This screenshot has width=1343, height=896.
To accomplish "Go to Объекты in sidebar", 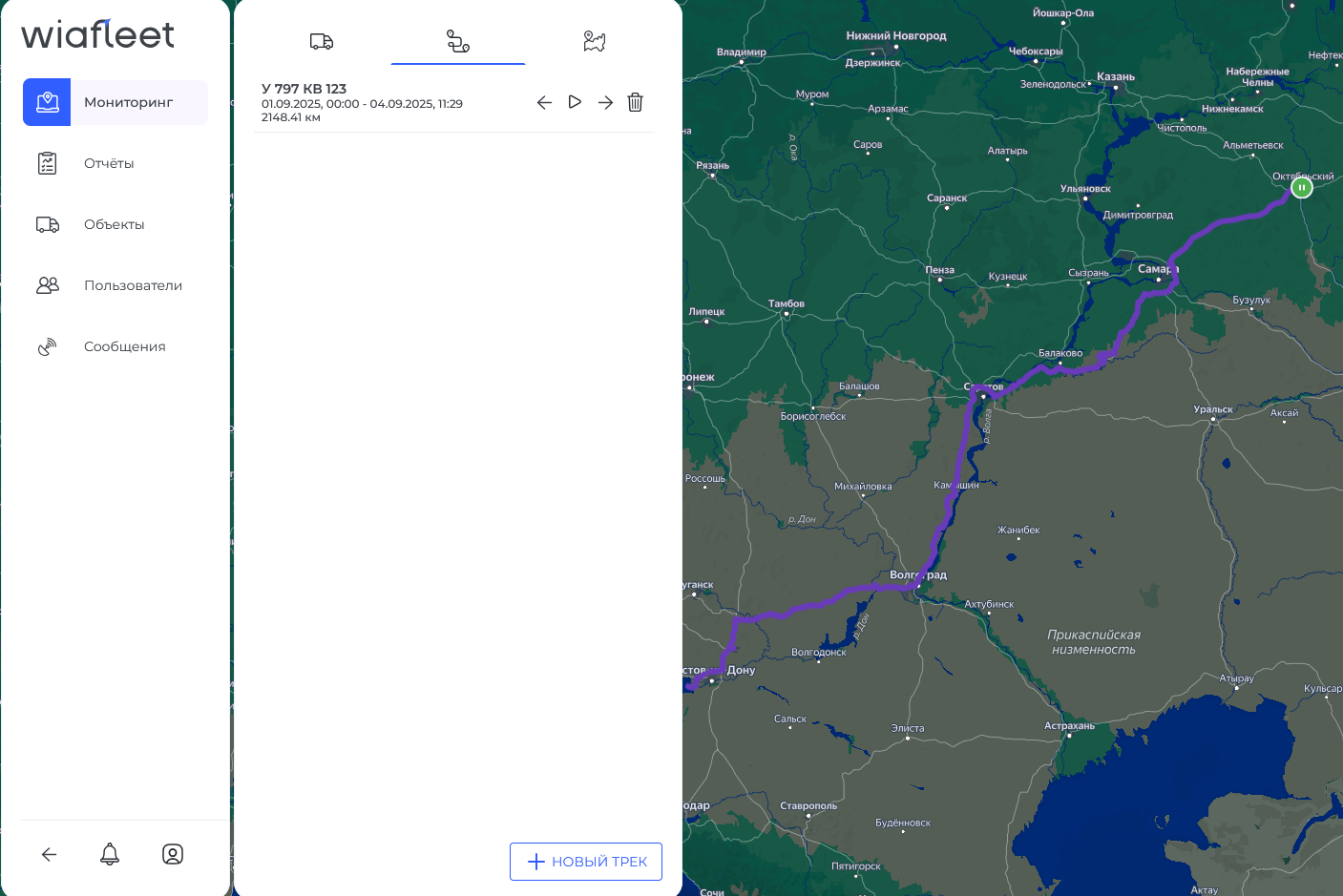I will point(114,224).
